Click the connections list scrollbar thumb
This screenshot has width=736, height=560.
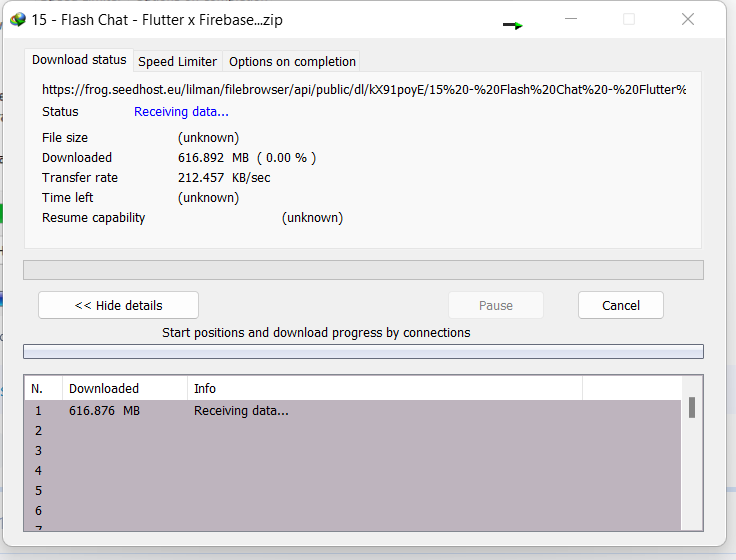[692, 407]
